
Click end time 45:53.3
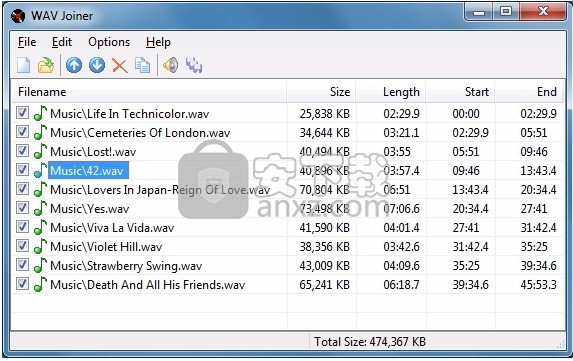(539, 285)
